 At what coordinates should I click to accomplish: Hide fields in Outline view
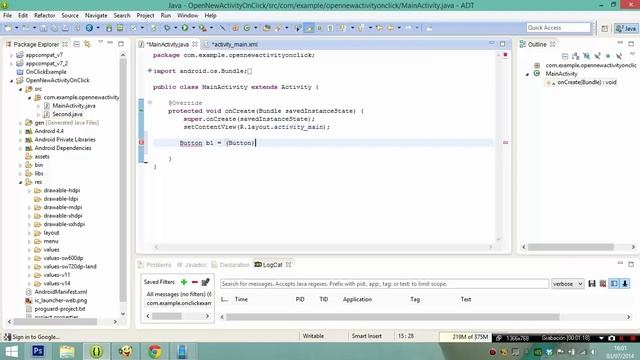click(587, 56)
